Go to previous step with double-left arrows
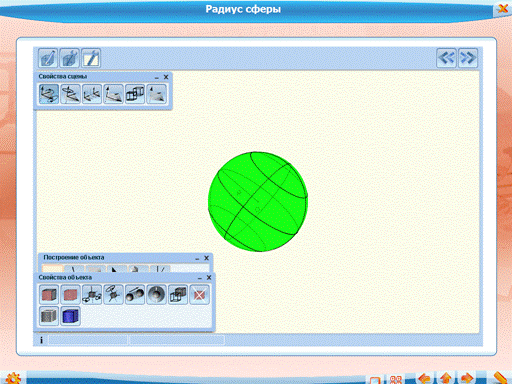512x384 pixels. [x=446, y=58]
